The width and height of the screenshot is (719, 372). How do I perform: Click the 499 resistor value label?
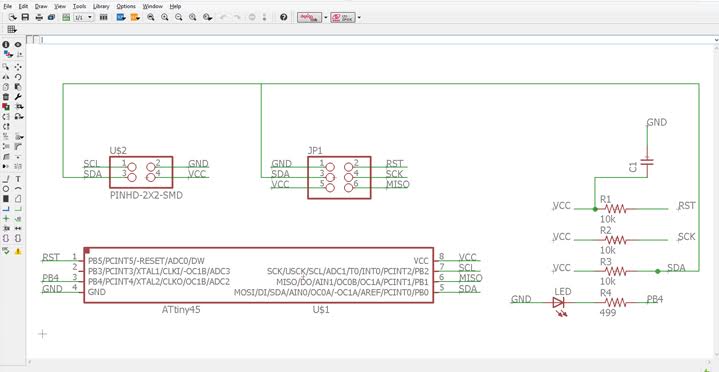pos(608,312)
